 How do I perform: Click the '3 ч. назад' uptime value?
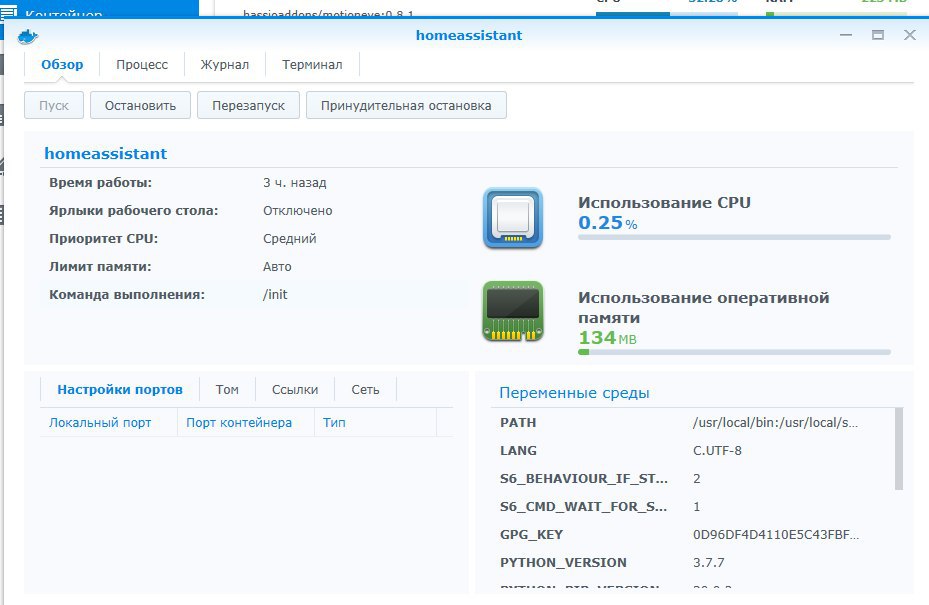click(x=294, y=183)
